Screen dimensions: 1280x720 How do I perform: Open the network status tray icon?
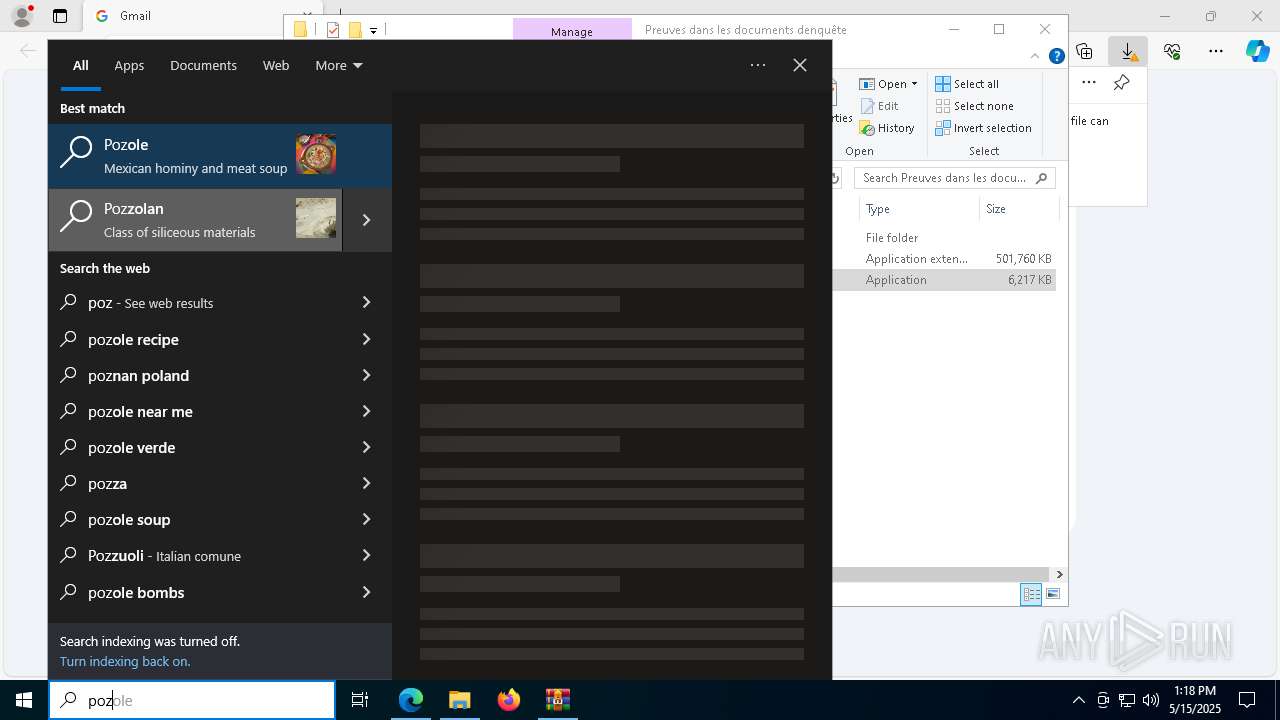point(1127,700)
